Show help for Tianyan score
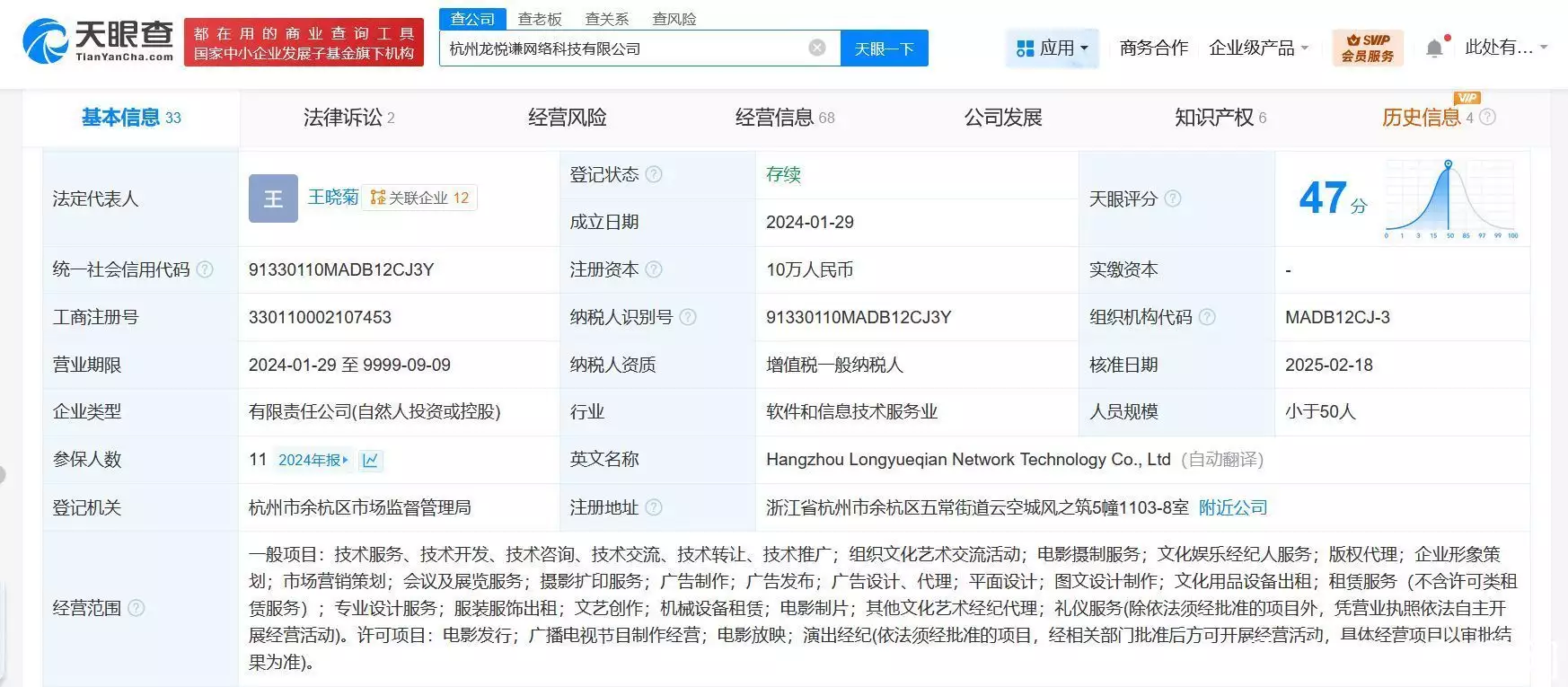This screenshot has width=1568, height=687. 1173,198
